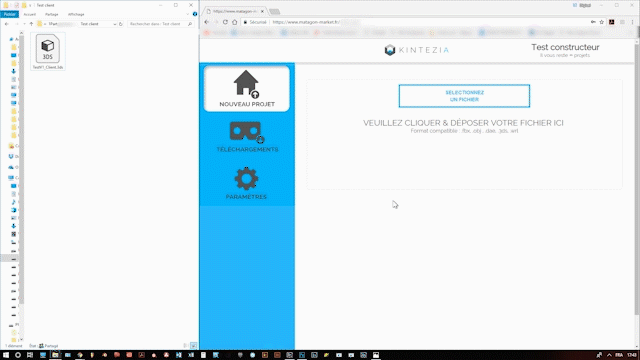Go to Chrome home page
The height and width of the screenshot is (360, 640).
[x=235, y=22]
